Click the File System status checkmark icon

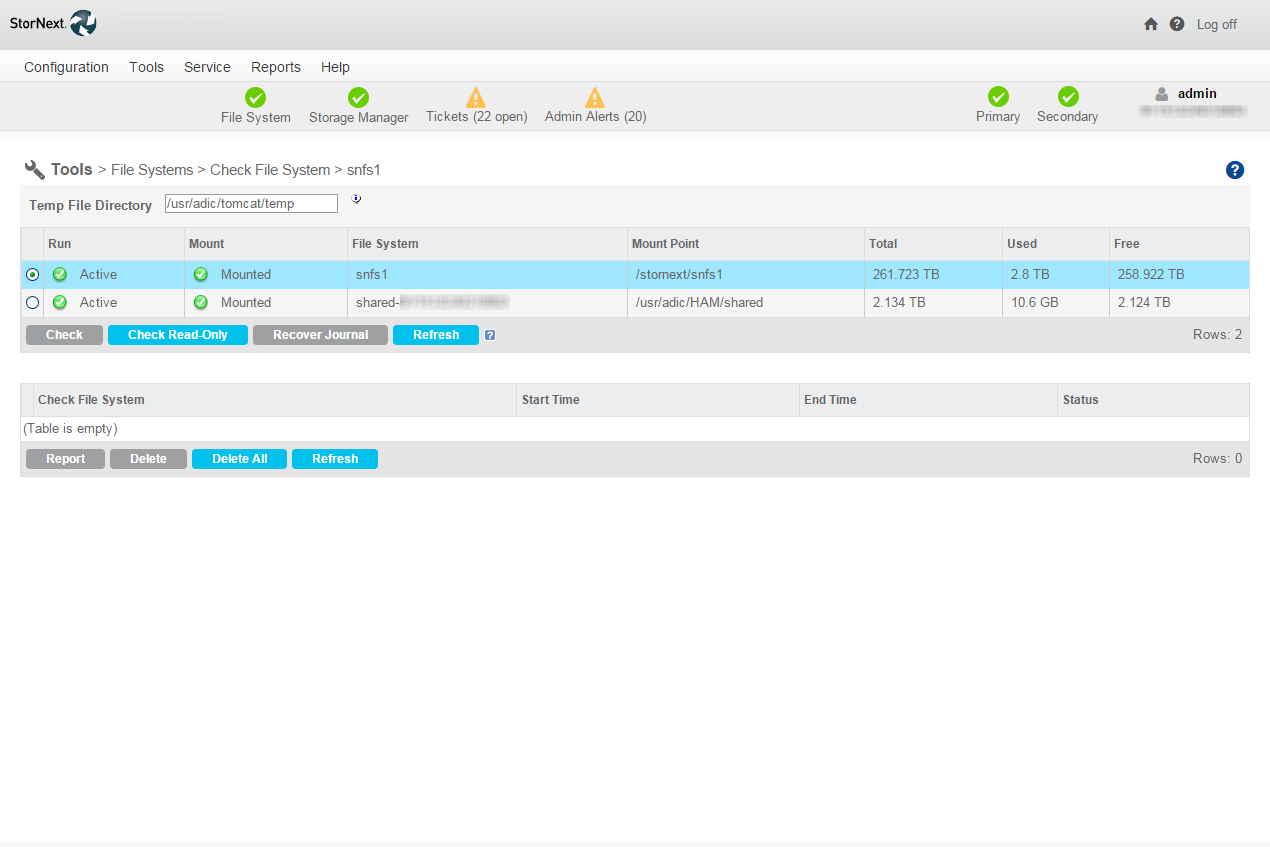coord(256,97)
